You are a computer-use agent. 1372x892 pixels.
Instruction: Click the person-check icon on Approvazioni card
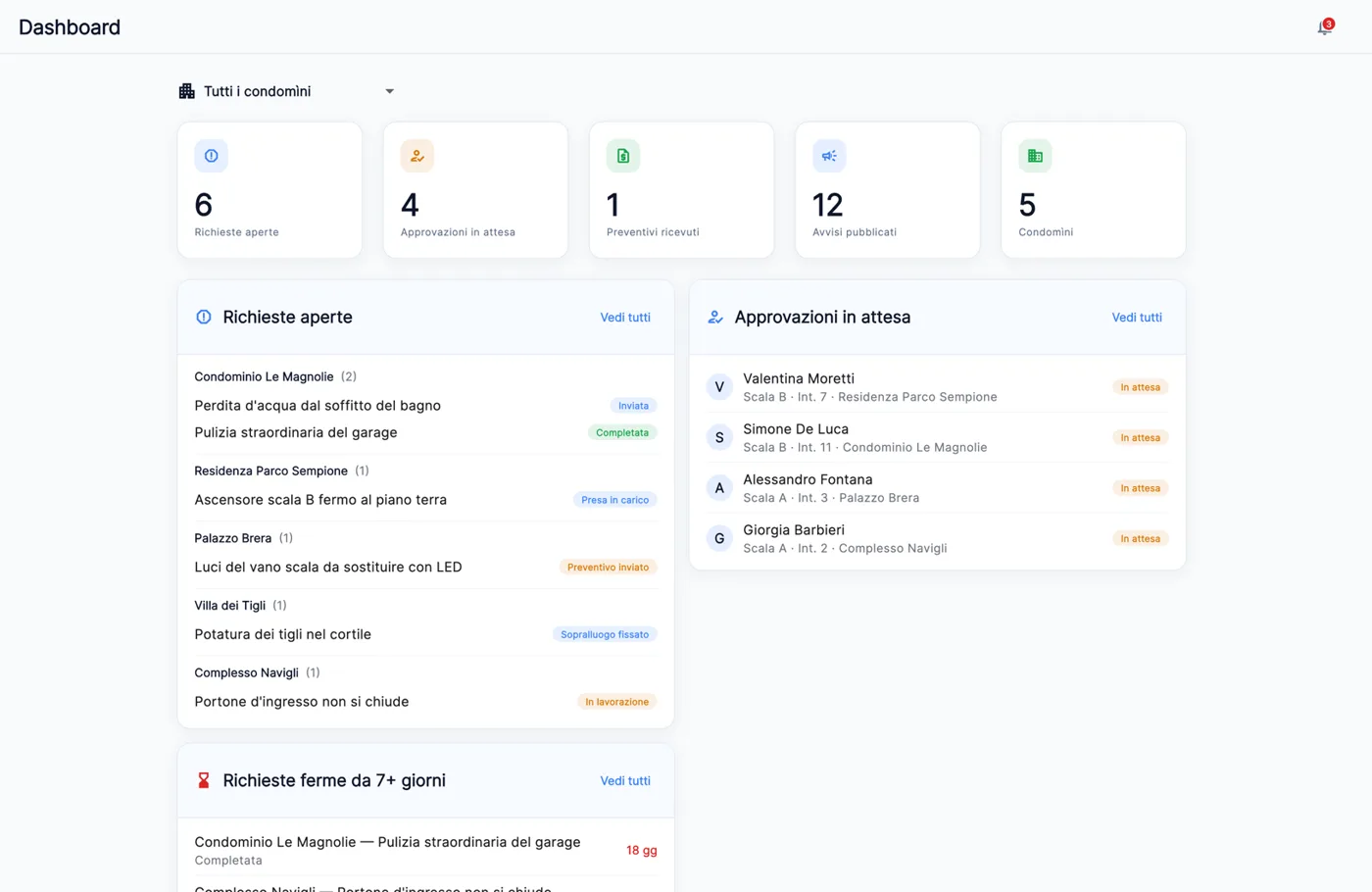[x=417, y=156]
